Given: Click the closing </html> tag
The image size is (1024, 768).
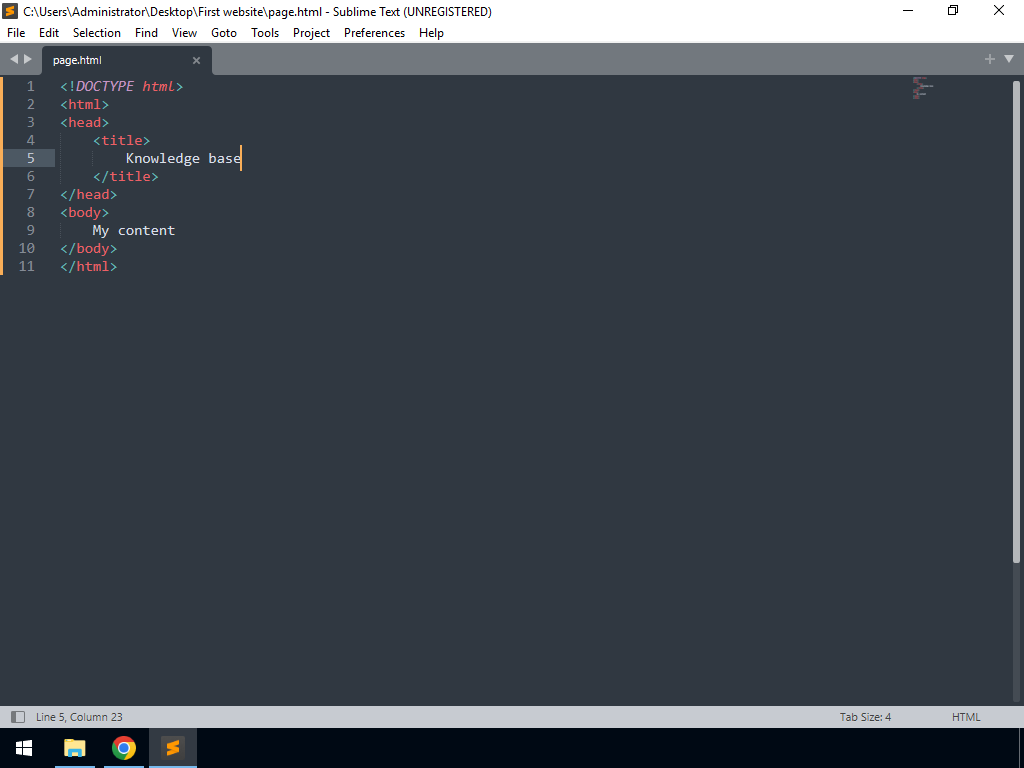Looking at the screenshot, I should pyautogui.click(x=88, y=266).
